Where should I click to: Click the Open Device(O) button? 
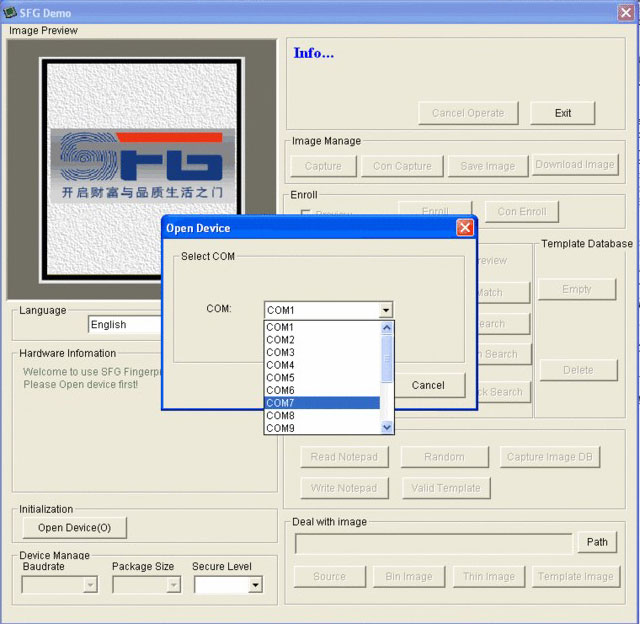(75, 528)
